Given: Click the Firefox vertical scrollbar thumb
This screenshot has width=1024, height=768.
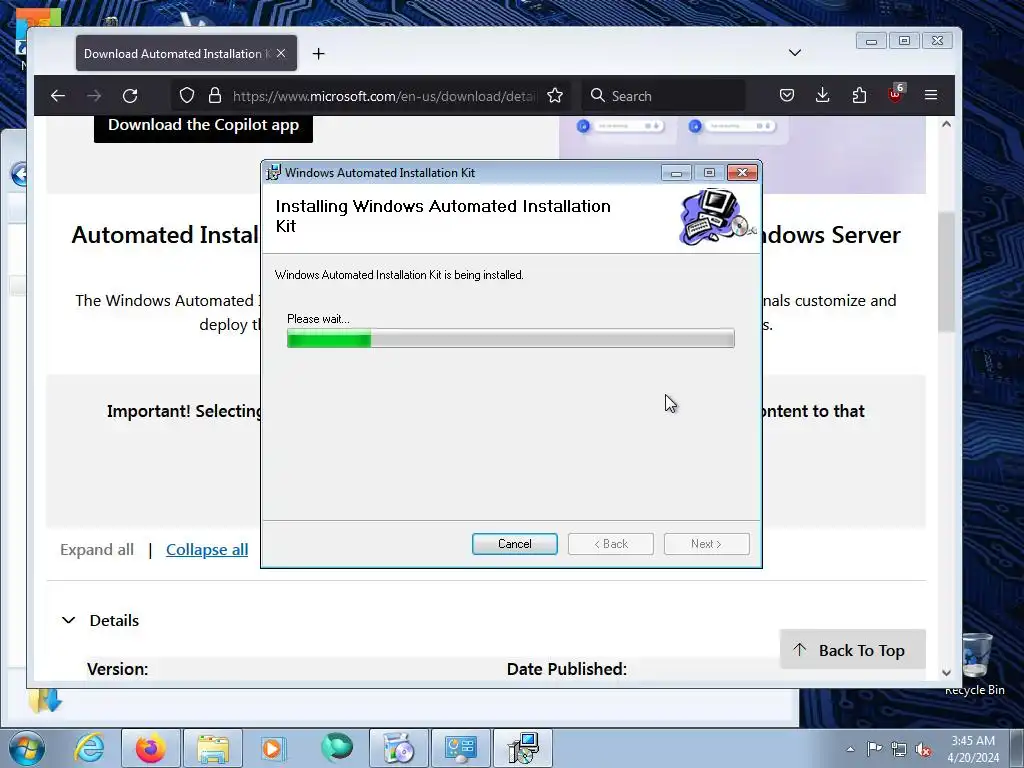Looking at the screenshot, I should (x=946, y=272).
